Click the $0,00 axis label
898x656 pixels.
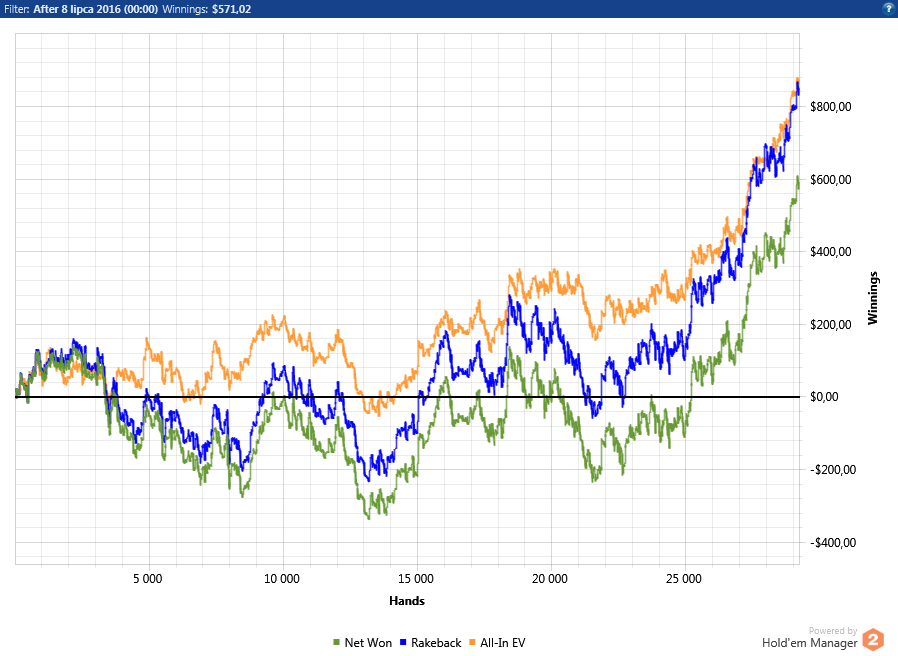click(824, 397)
